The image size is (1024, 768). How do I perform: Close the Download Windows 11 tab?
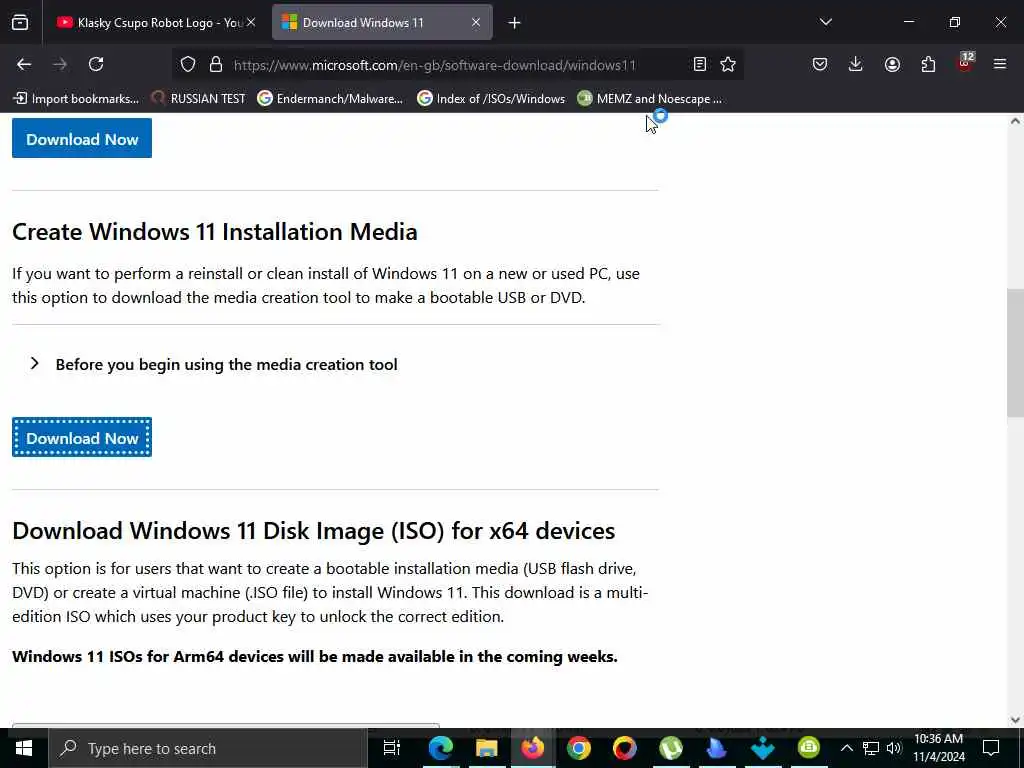tap(476, 23)
